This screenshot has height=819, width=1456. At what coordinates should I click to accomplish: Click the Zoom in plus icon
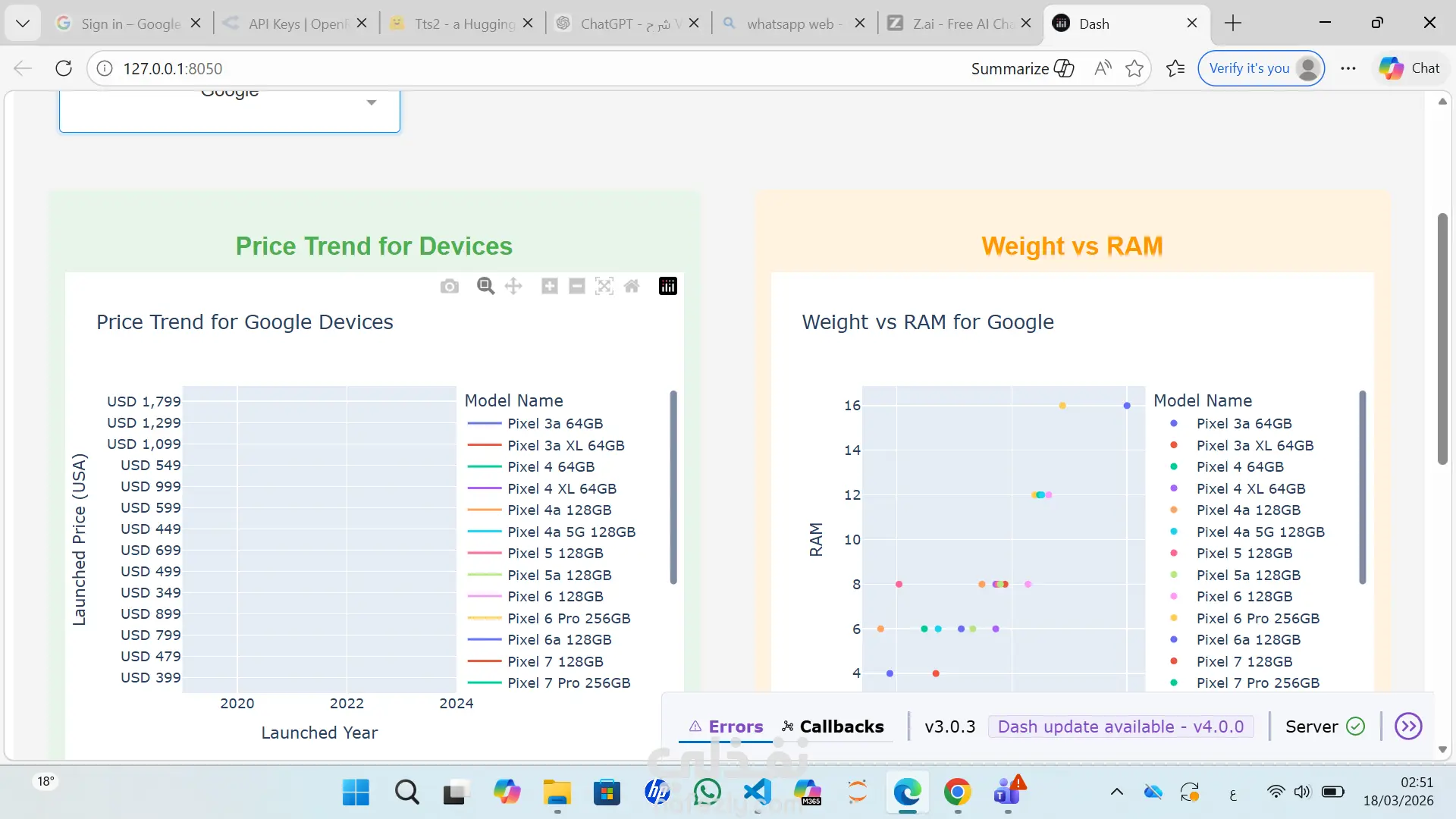click(x=550, y=286)
